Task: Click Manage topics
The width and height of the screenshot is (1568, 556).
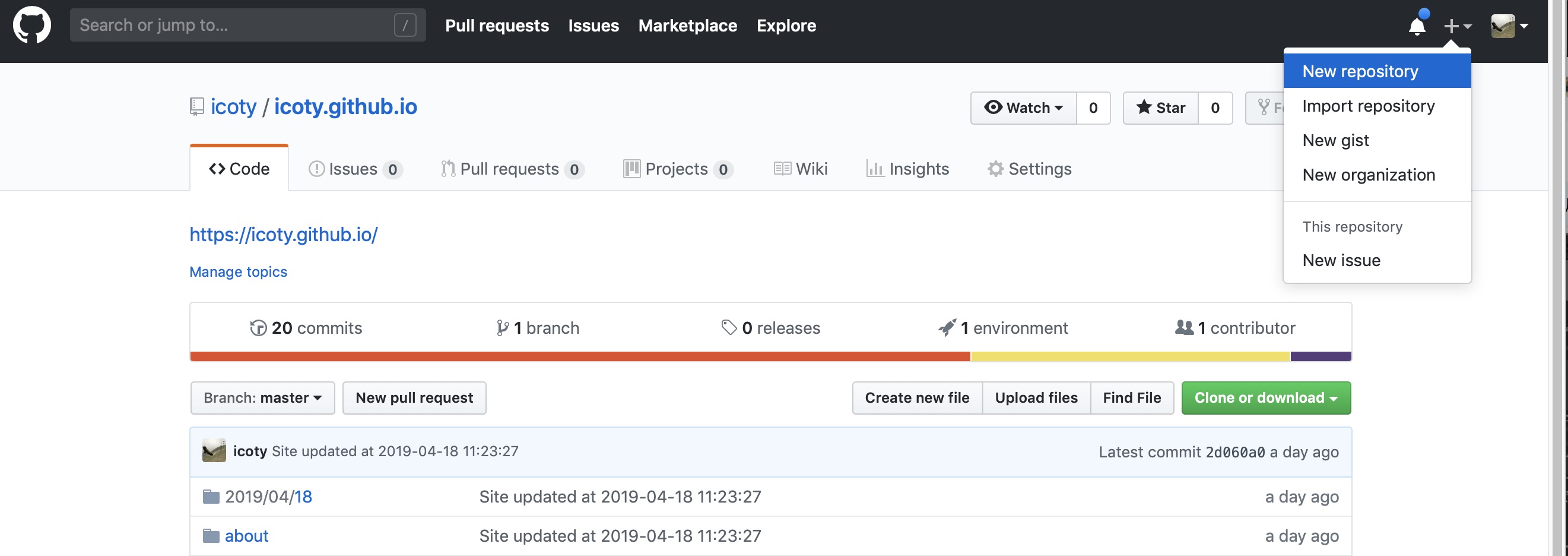Action: [x=238, y=271]
